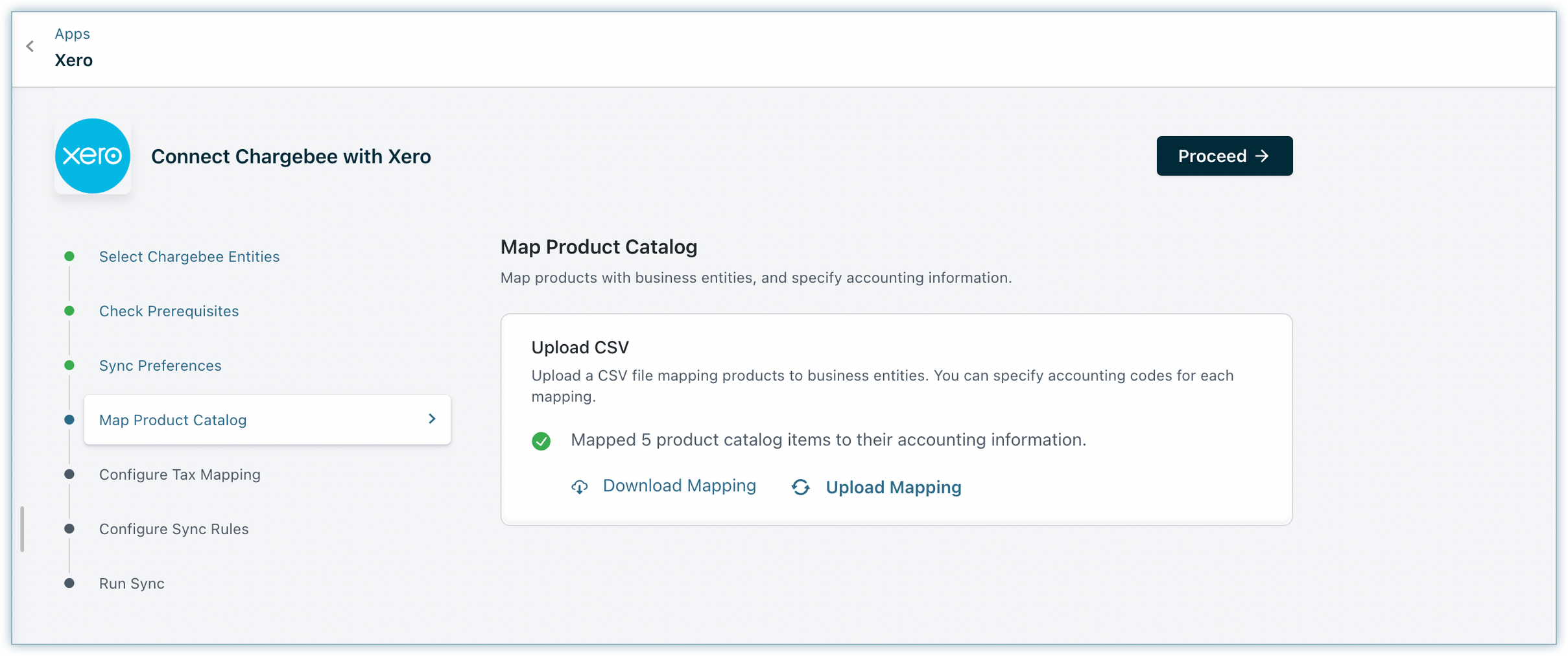This screenshot has width=1568, height=656.
Task: Click the Download Mapping link
Action: [x=679, y=486]
